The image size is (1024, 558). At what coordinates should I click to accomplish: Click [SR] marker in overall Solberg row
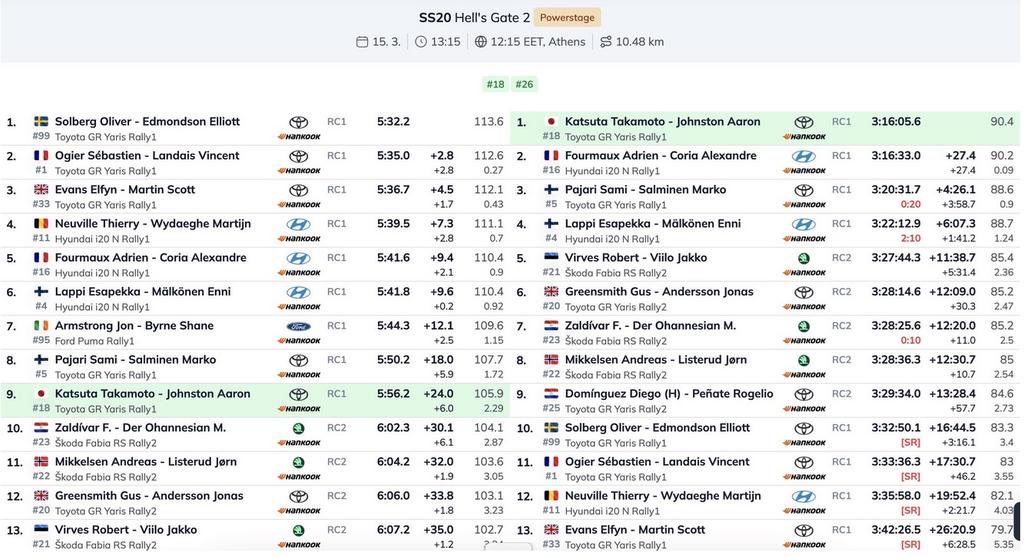(x=910, y=442)
